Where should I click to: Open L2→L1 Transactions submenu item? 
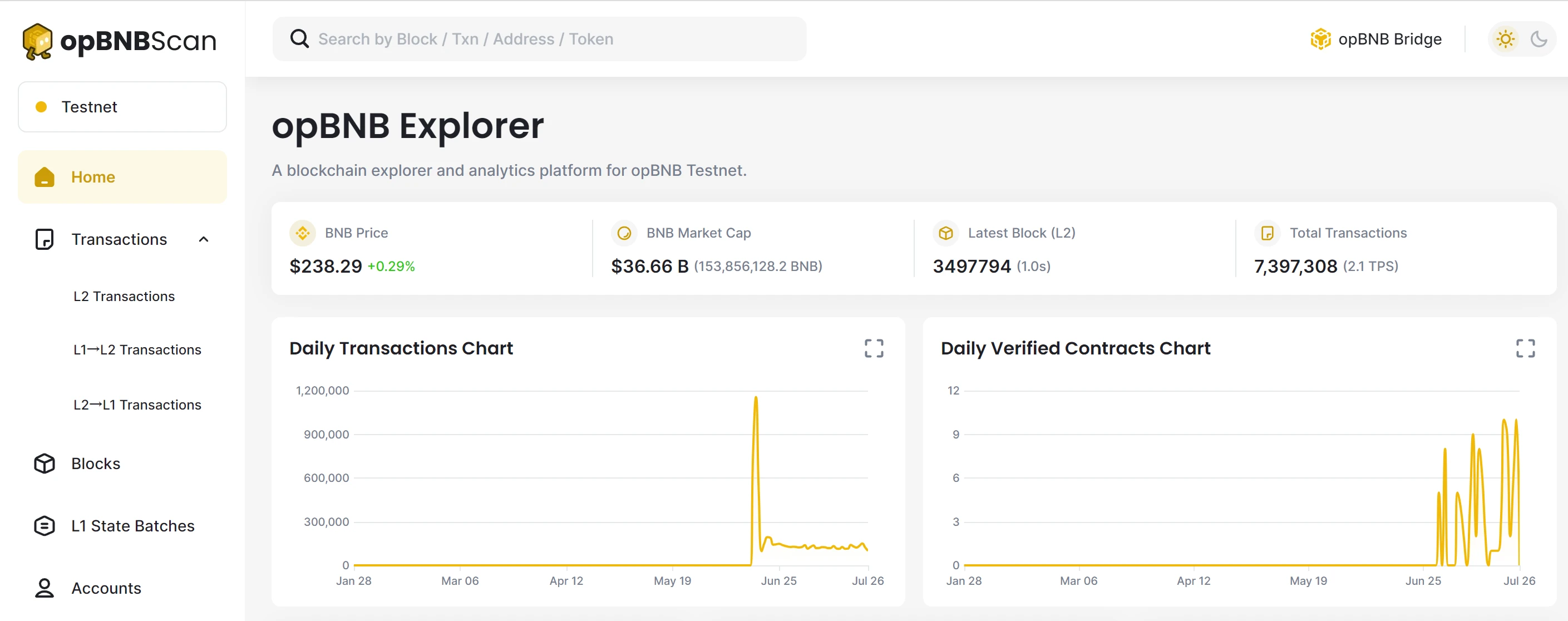click(x=137, y=405)
